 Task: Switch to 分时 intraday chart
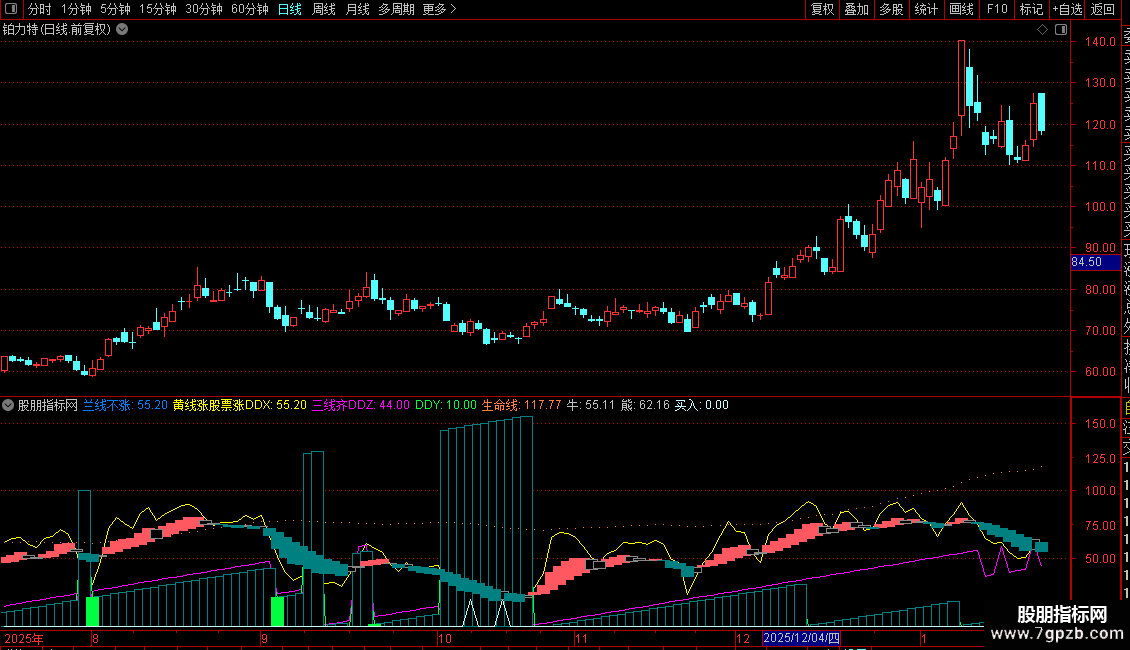(40, 9)
